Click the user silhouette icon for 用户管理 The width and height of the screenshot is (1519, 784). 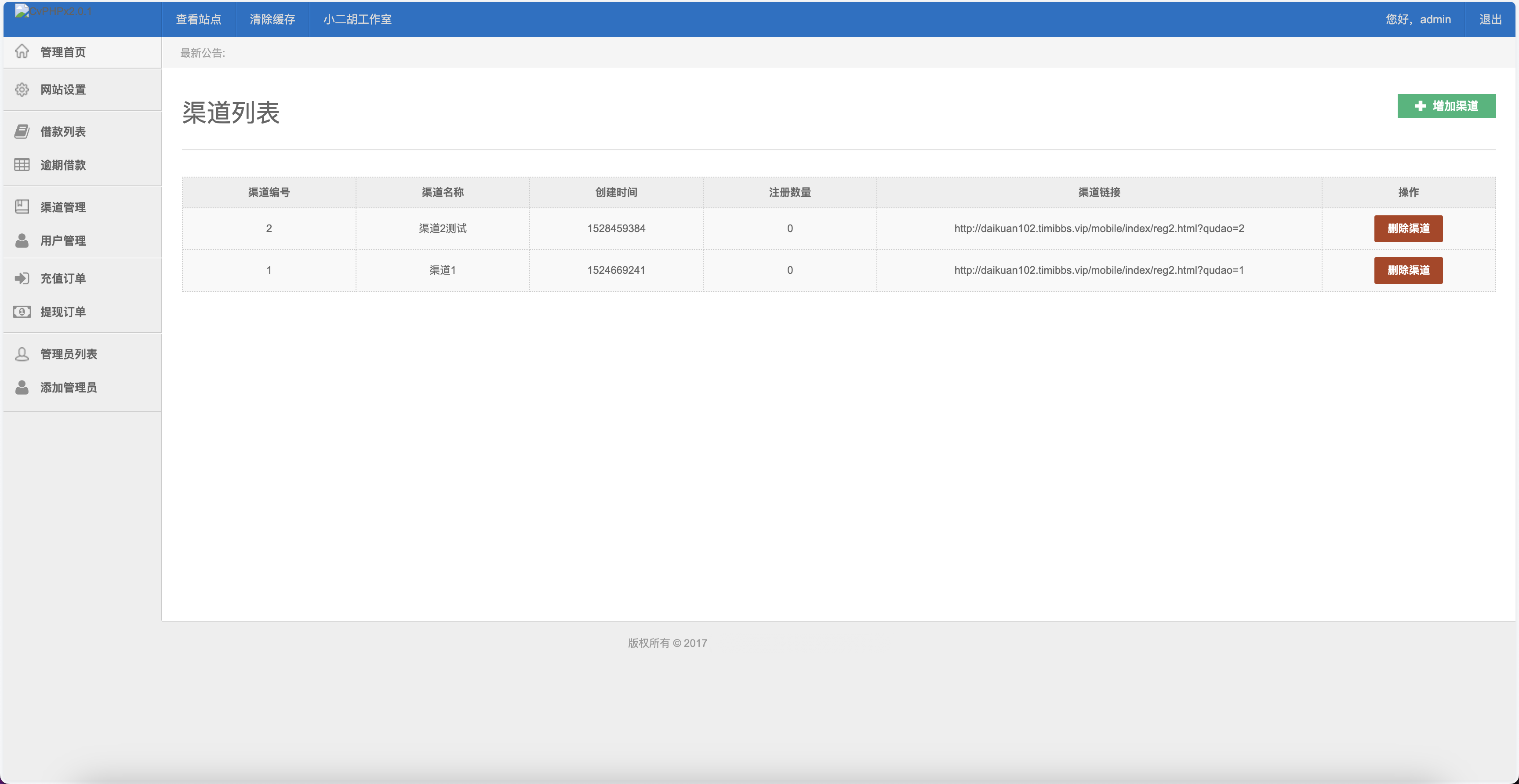[x=22, y=240]
